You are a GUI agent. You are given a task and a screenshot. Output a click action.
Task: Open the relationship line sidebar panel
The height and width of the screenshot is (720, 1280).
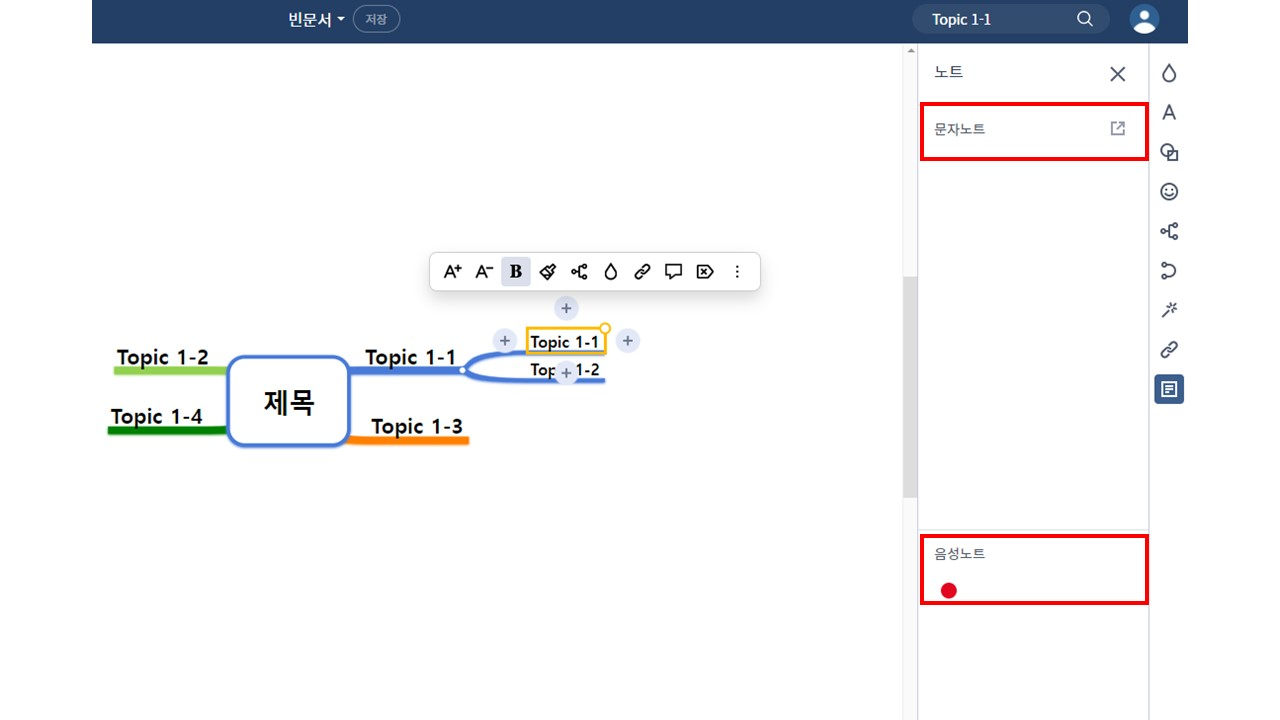[x=1169, y=270]
